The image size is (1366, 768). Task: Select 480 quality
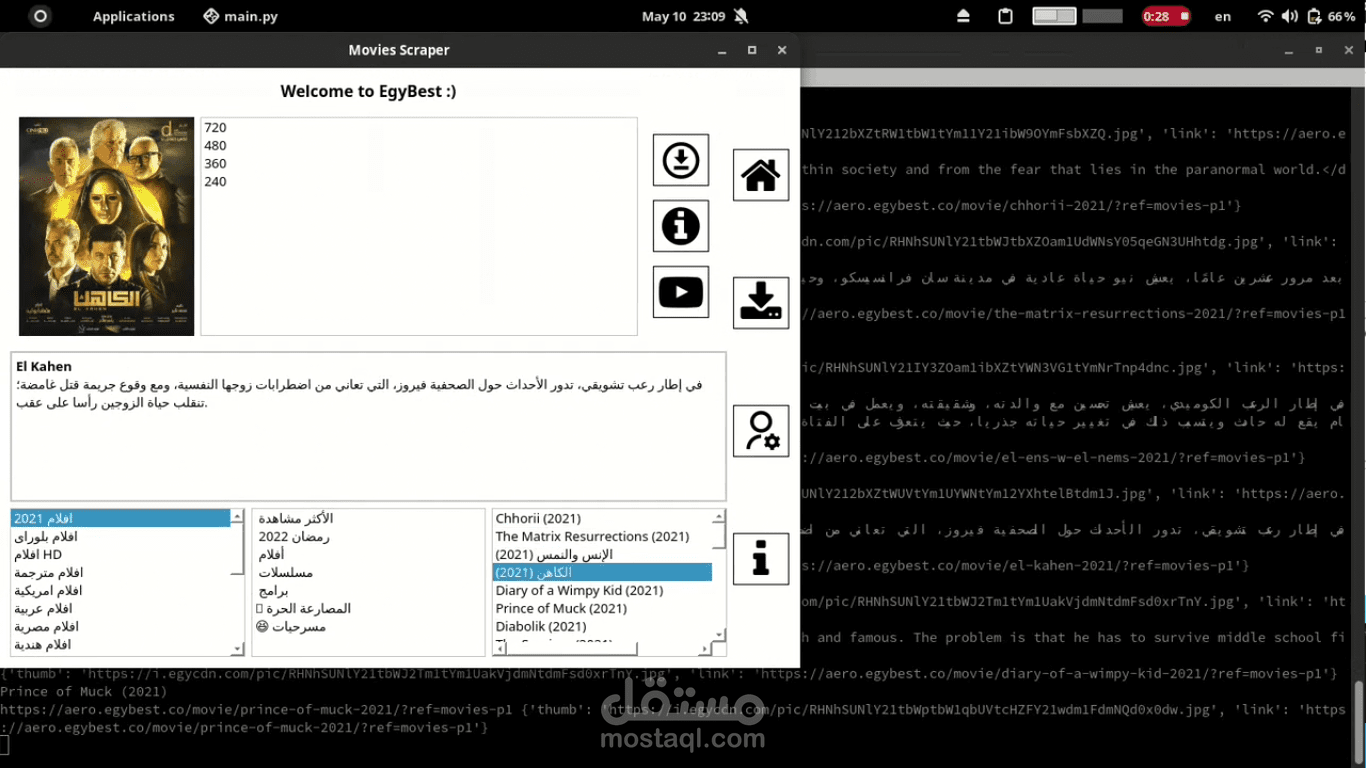tap(419, 145)
